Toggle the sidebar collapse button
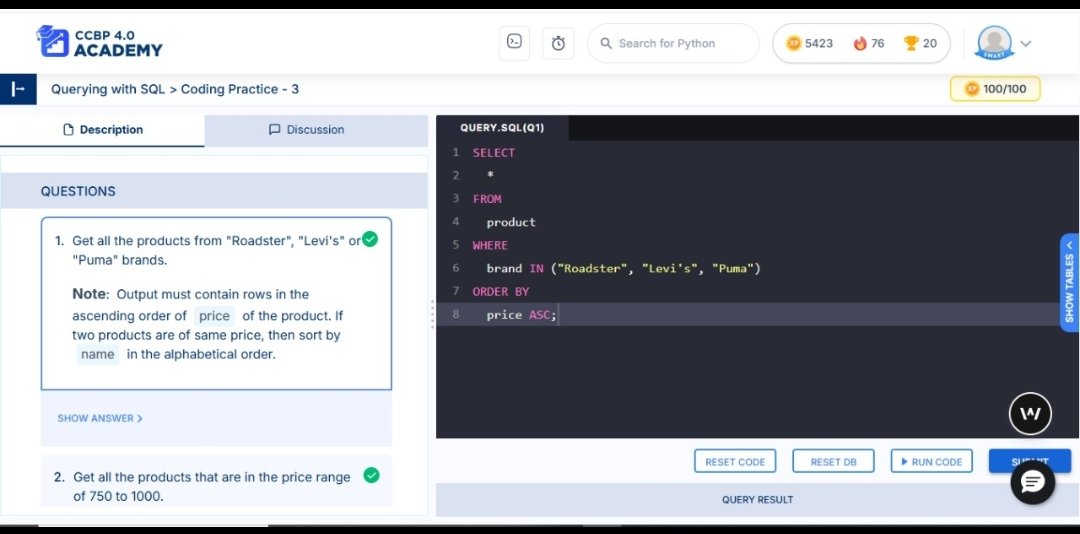 click(18, 89)
